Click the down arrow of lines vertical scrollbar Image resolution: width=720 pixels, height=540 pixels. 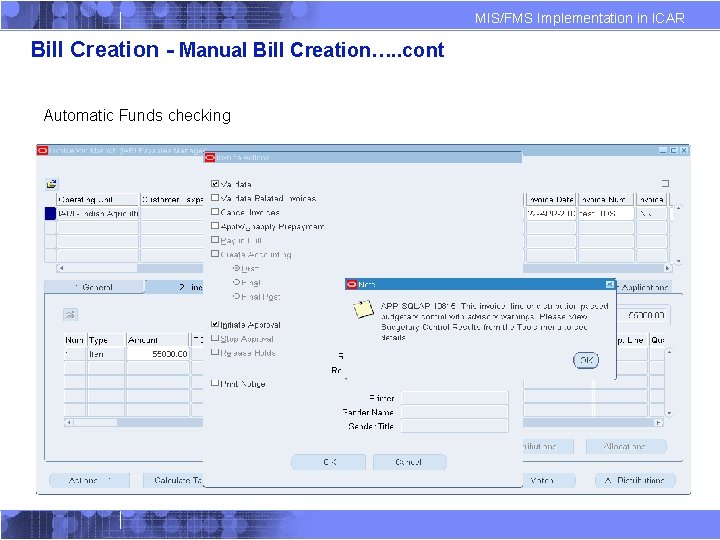[x=669, y=413]
